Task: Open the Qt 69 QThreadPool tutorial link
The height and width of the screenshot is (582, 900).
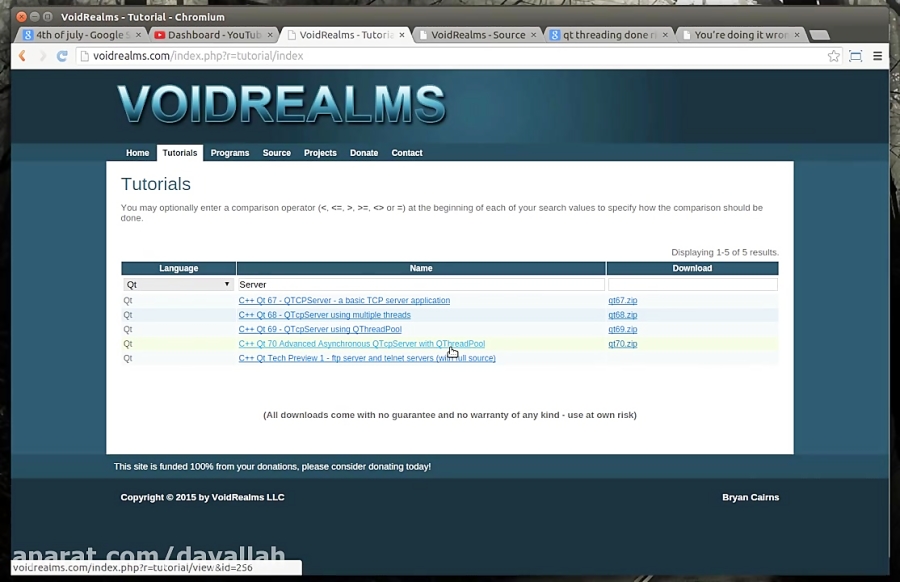Action: pyautogui.click(x=320, y=329)
